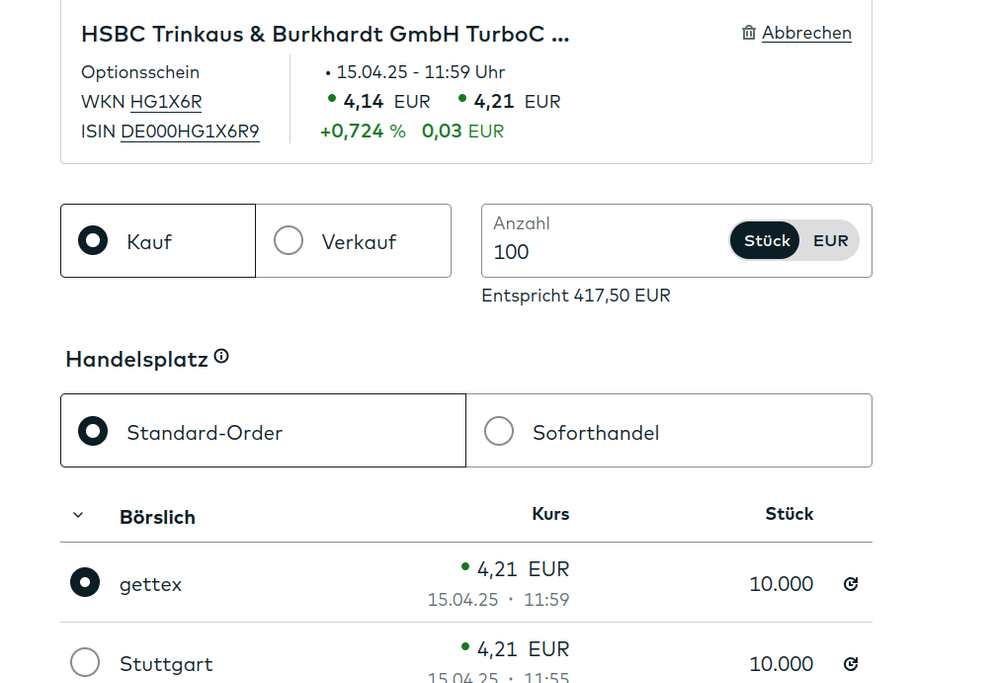Select gettex as trading venue
The image size is (998, 683).
click(x=85, y=583)
